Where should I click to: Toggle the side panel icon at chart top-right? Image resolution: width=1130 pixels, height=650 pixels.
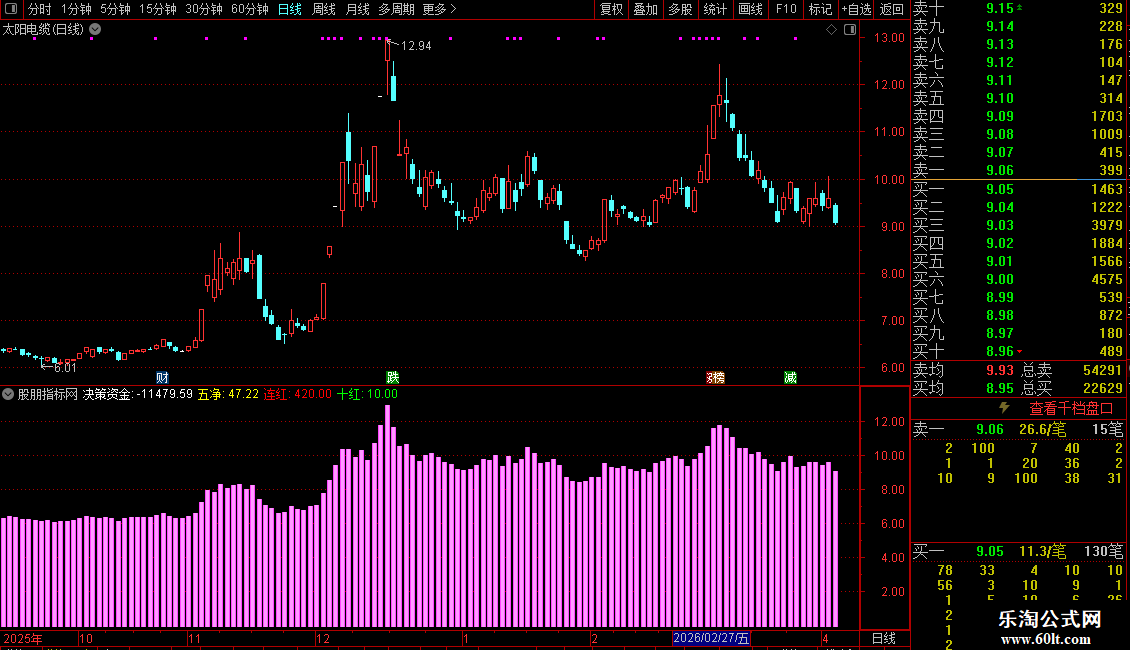click(x=850, y=30)
